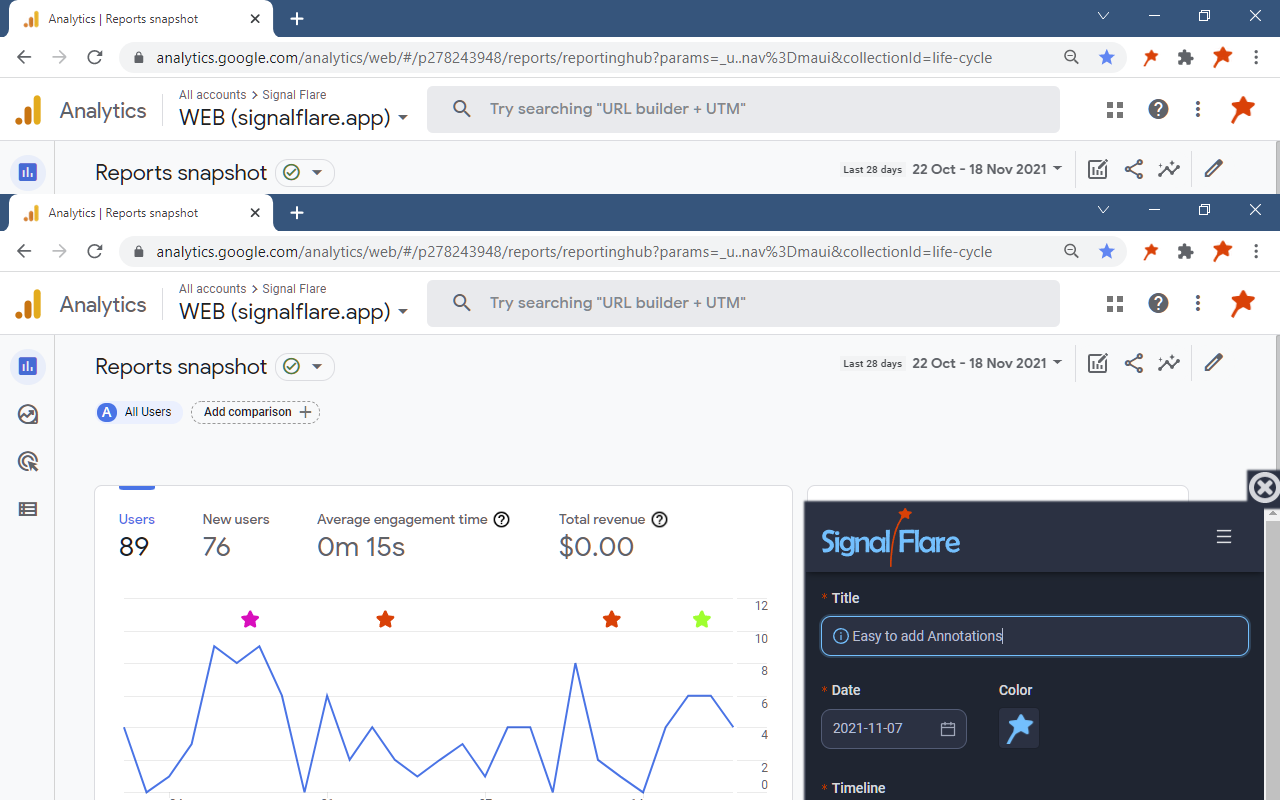Open the Advertising icon in left navigation

[x=28, y=462]
